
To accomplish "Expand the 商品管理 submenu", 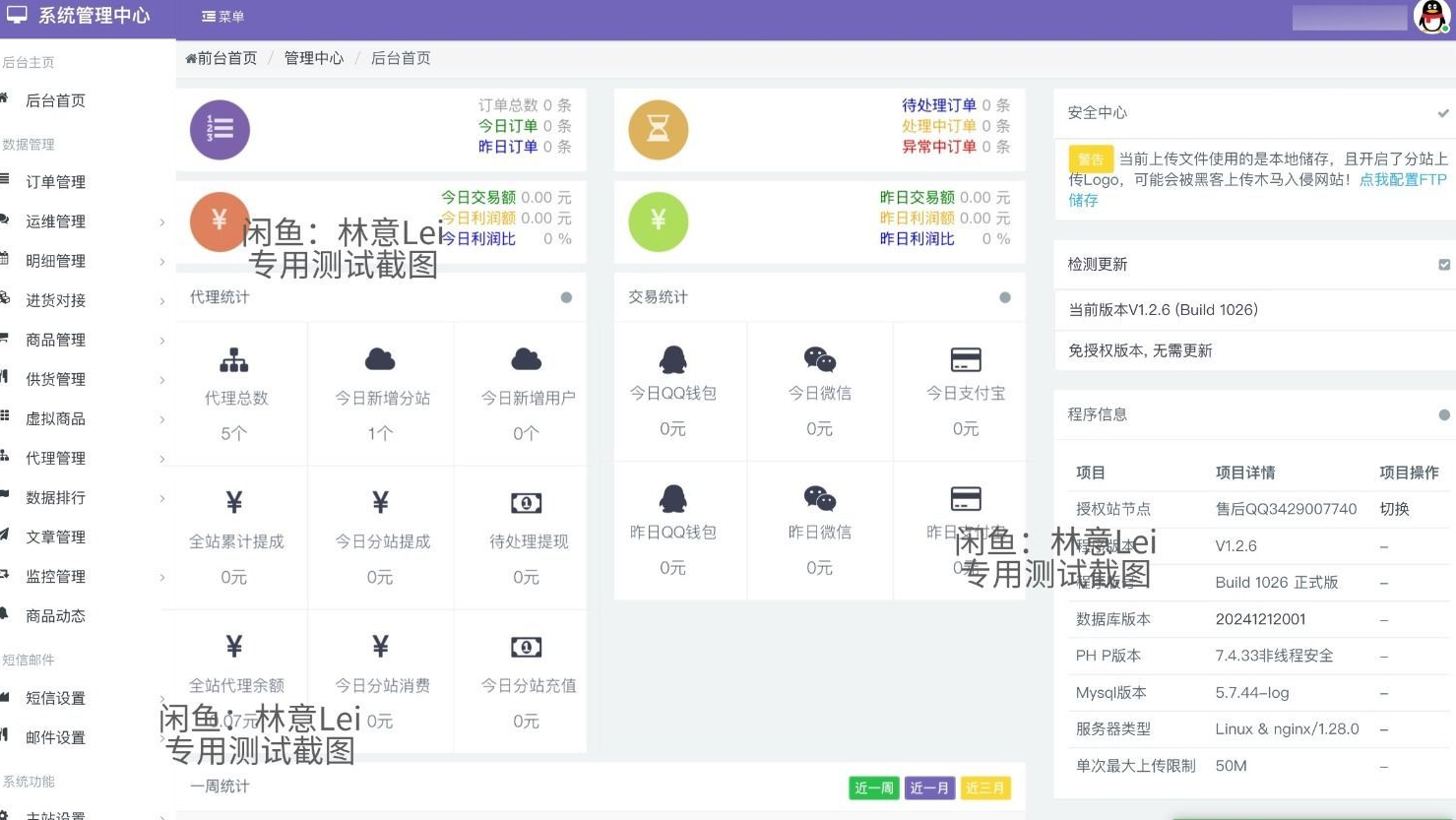I will tap(54, 339).
